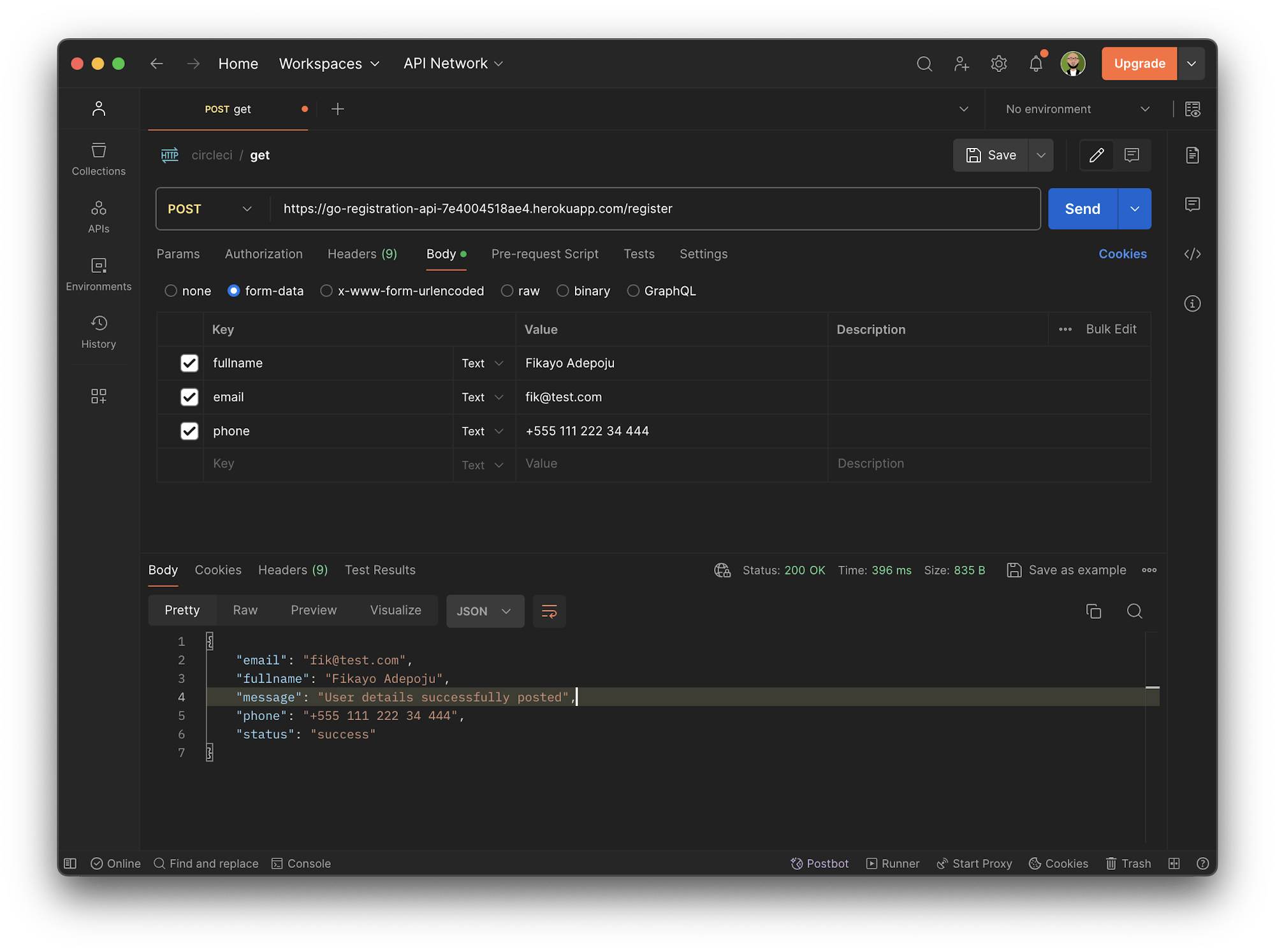Open the Postman Console
1275x952 pixels.
tap(301, 863)
